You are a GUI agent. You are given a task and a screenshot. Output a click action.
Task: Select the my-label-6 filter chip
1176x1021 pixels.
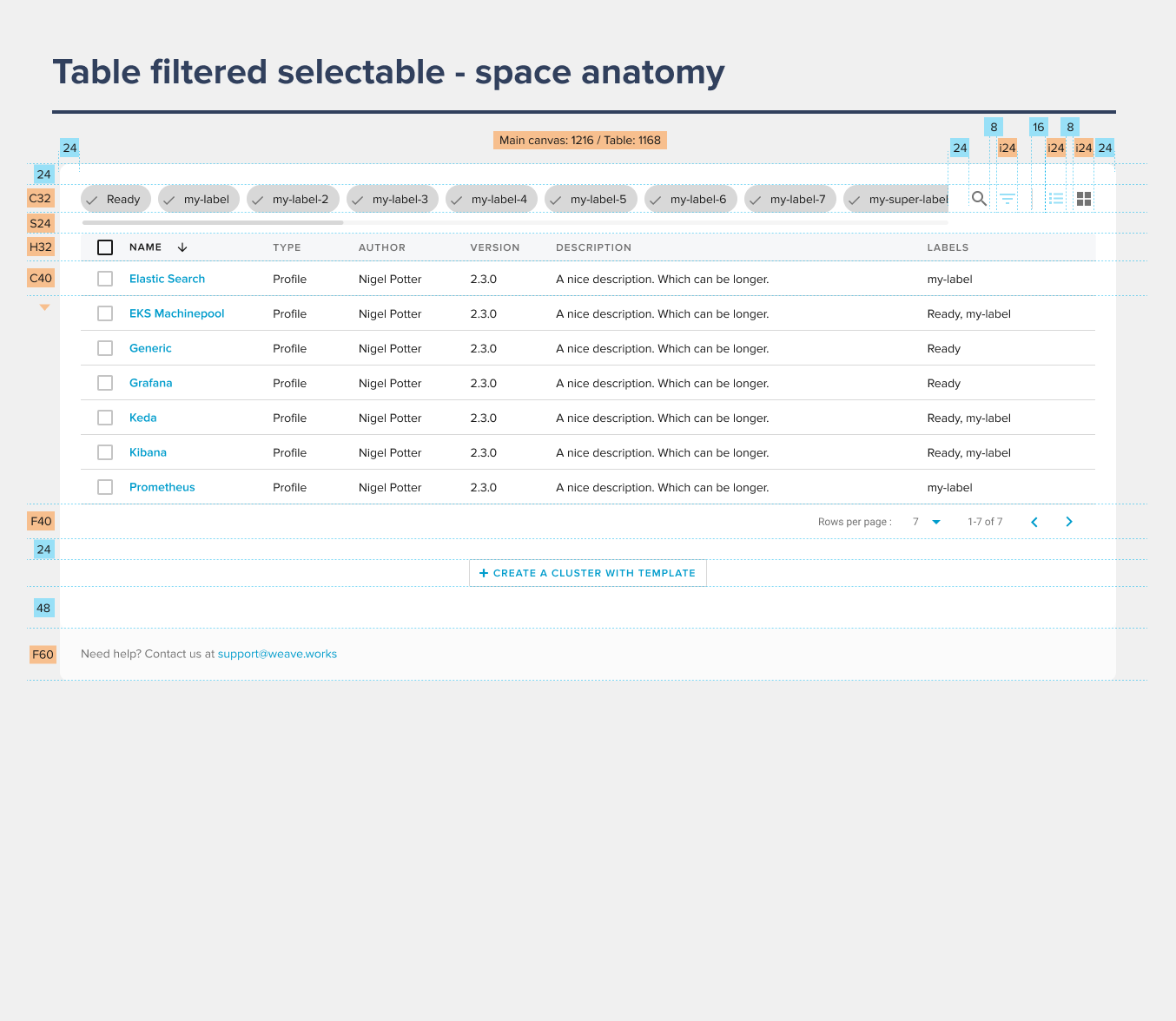690,199
